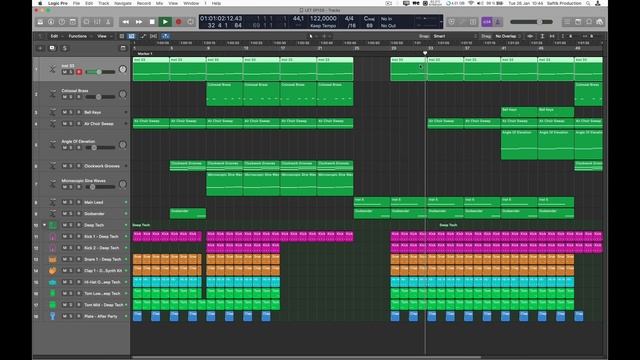Adjust the Colossal Brass track volume slider

point(100,97)
